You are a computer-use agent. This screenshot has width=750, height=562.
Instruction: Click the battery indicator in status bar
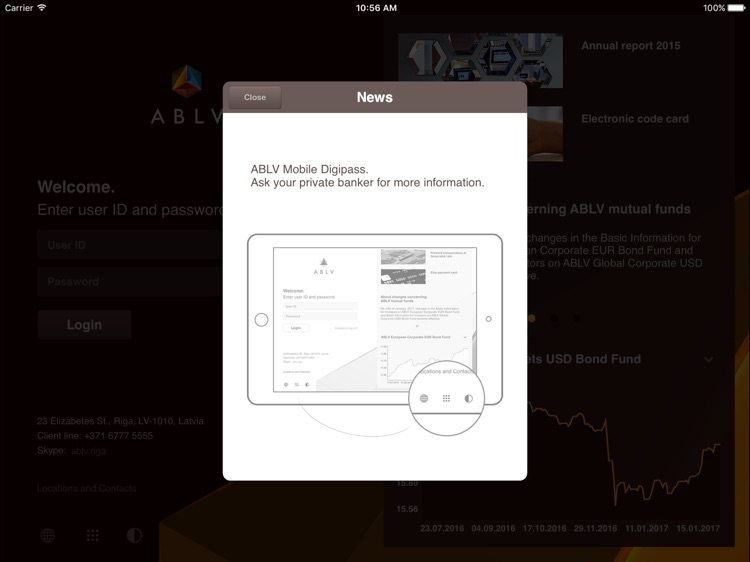pos(736,8)
